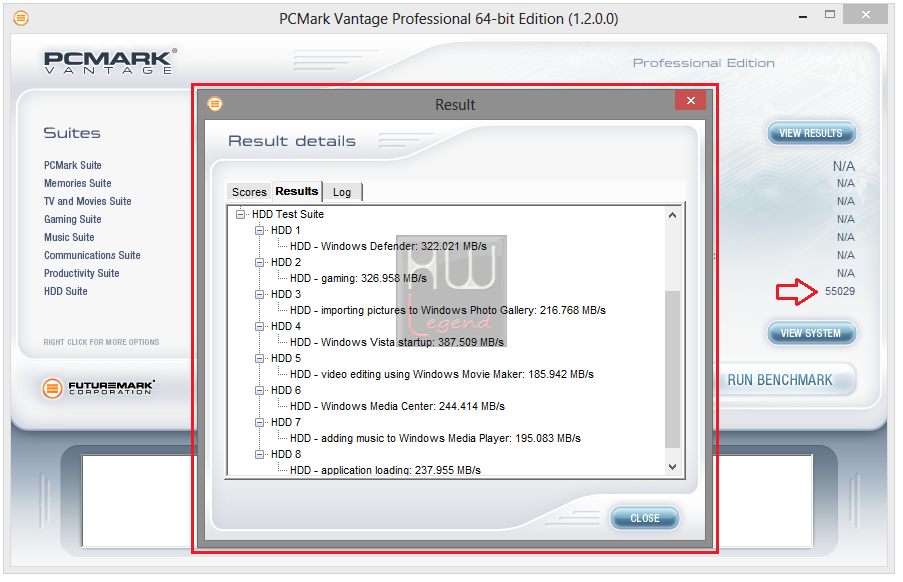Select the importing pictures to Photo Gallery row
Viewport: 903px width, 582px height.
point(447,310)
